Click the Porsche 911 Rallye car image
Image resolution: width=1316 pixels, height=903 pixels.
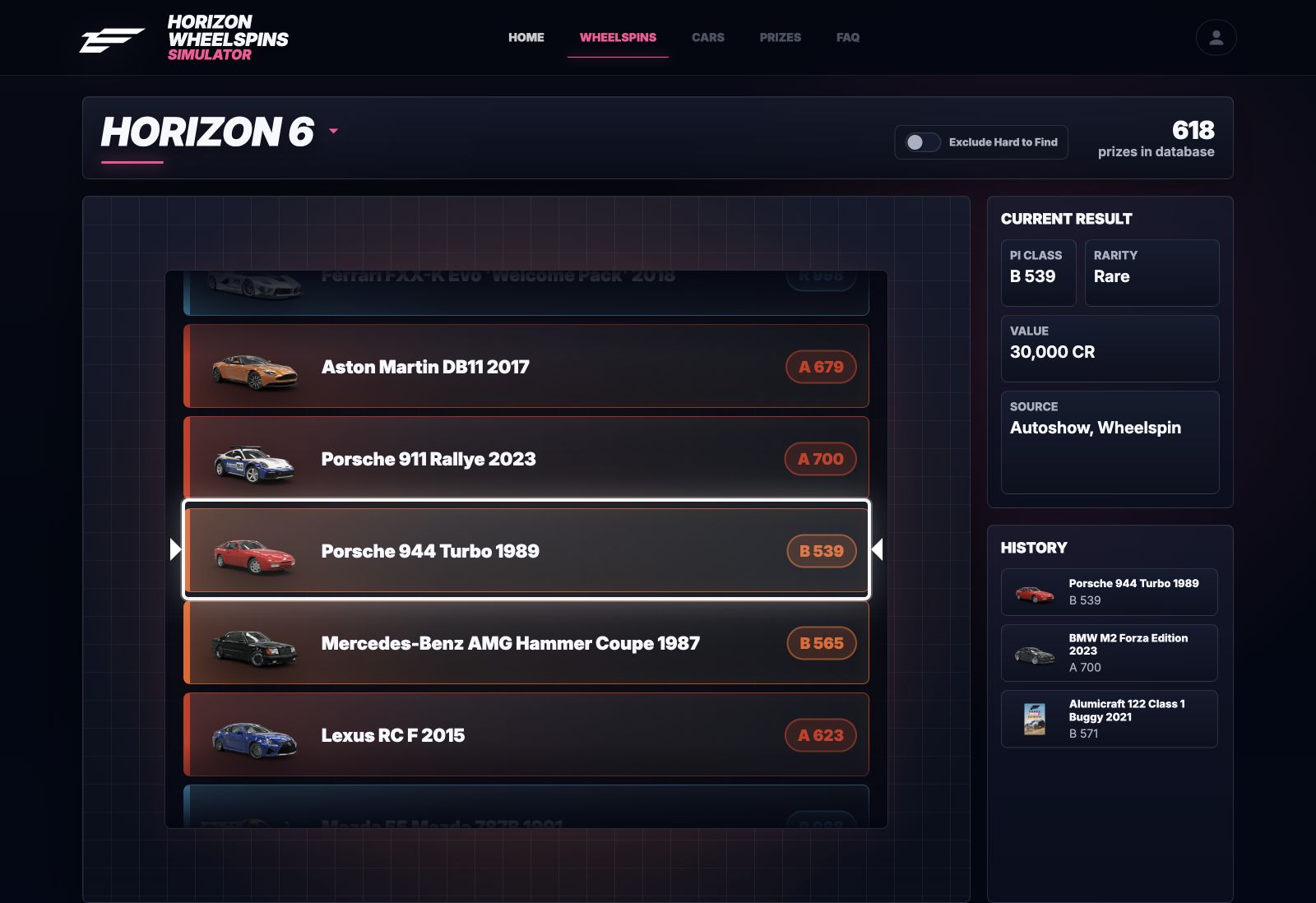click(254, 463)
